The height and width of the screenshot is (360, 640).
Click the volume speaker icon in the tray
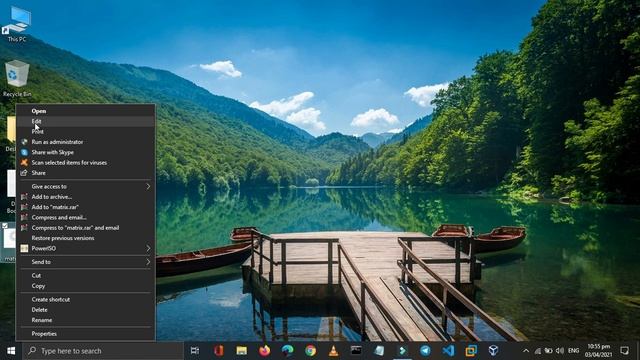[560, 351]
